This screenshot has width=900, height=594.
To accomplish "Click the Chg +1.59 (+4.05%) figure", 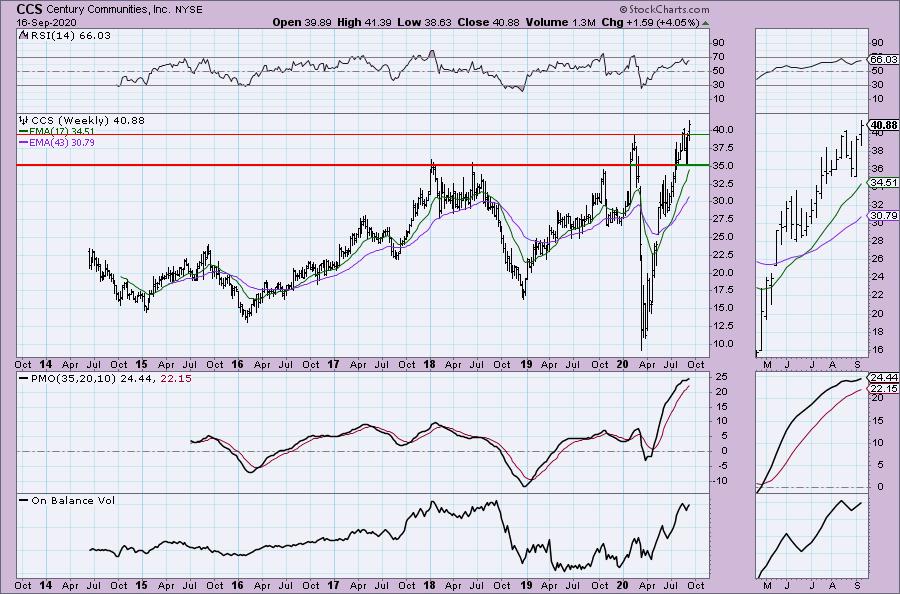I will coord(650,22).
